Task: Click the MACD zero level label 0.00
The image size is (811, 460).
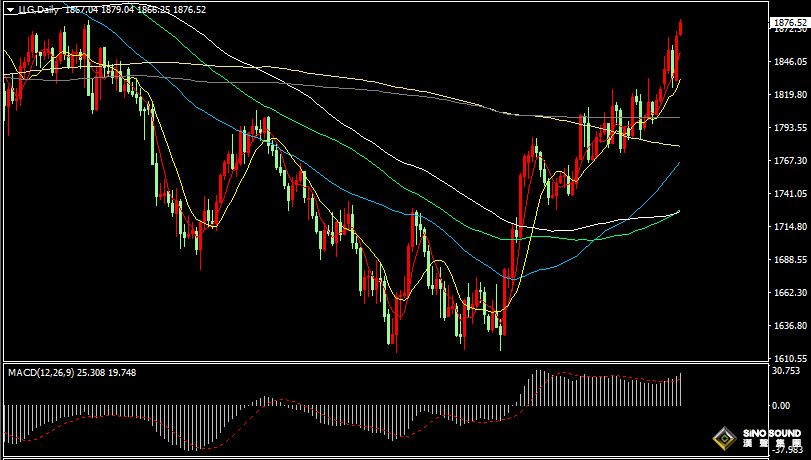Action: pos(781,406)
